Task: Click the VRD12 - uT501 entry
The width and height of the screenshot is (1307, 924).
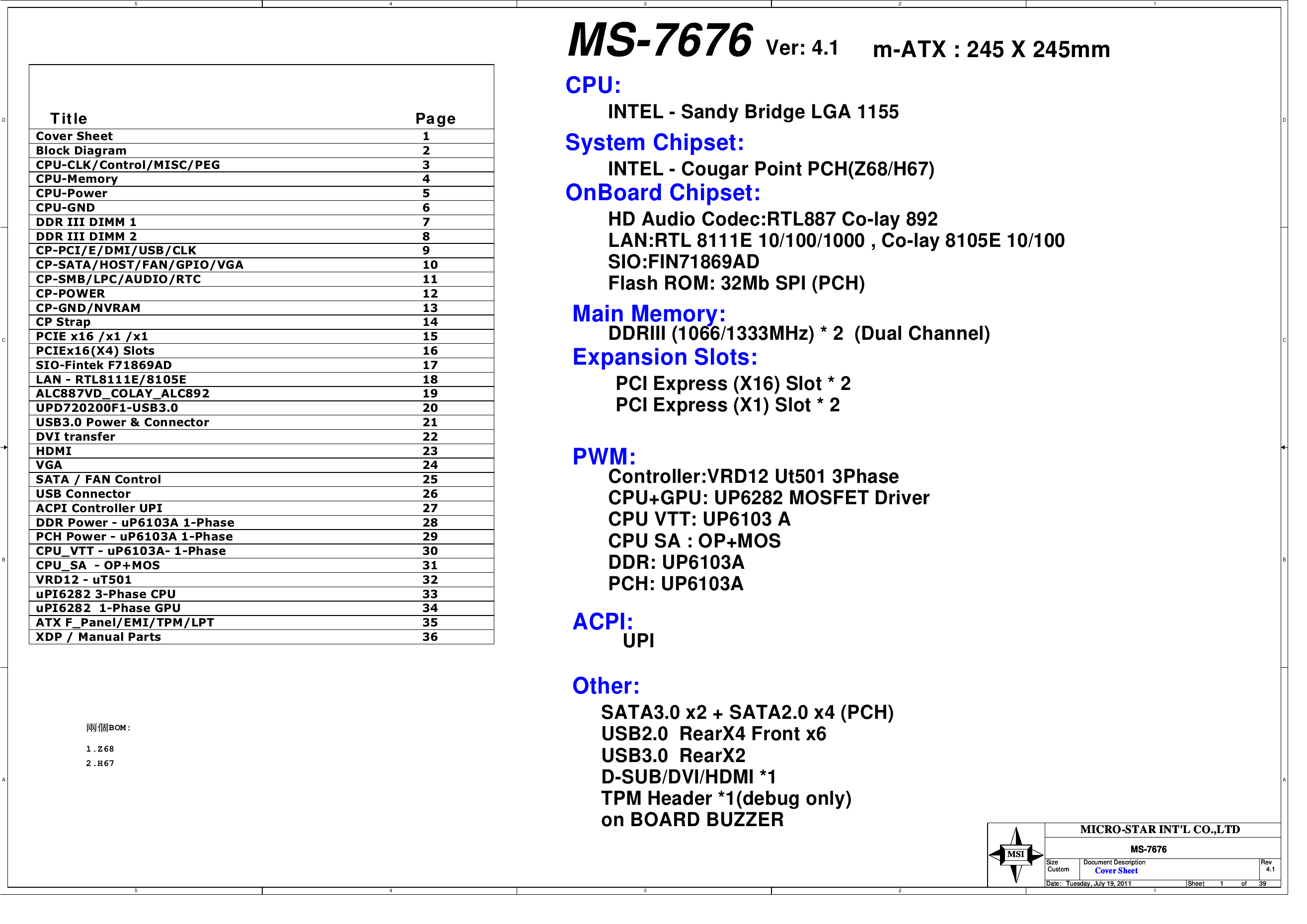Action: [x=83, y=580]
